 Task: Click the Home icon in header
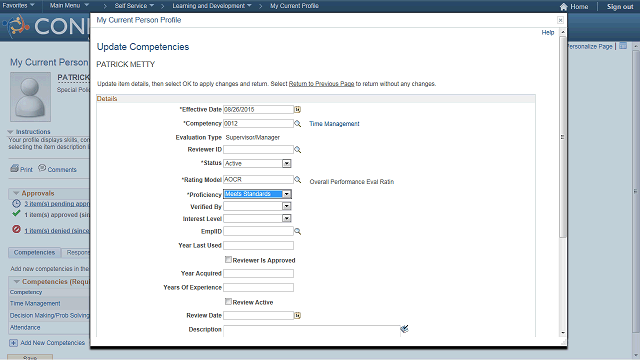tap(564, 7)
